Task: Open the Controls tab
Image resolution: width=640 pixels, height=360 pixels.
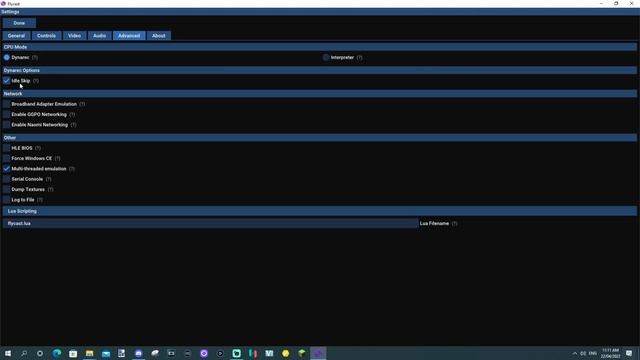Action: coord(47,36)
